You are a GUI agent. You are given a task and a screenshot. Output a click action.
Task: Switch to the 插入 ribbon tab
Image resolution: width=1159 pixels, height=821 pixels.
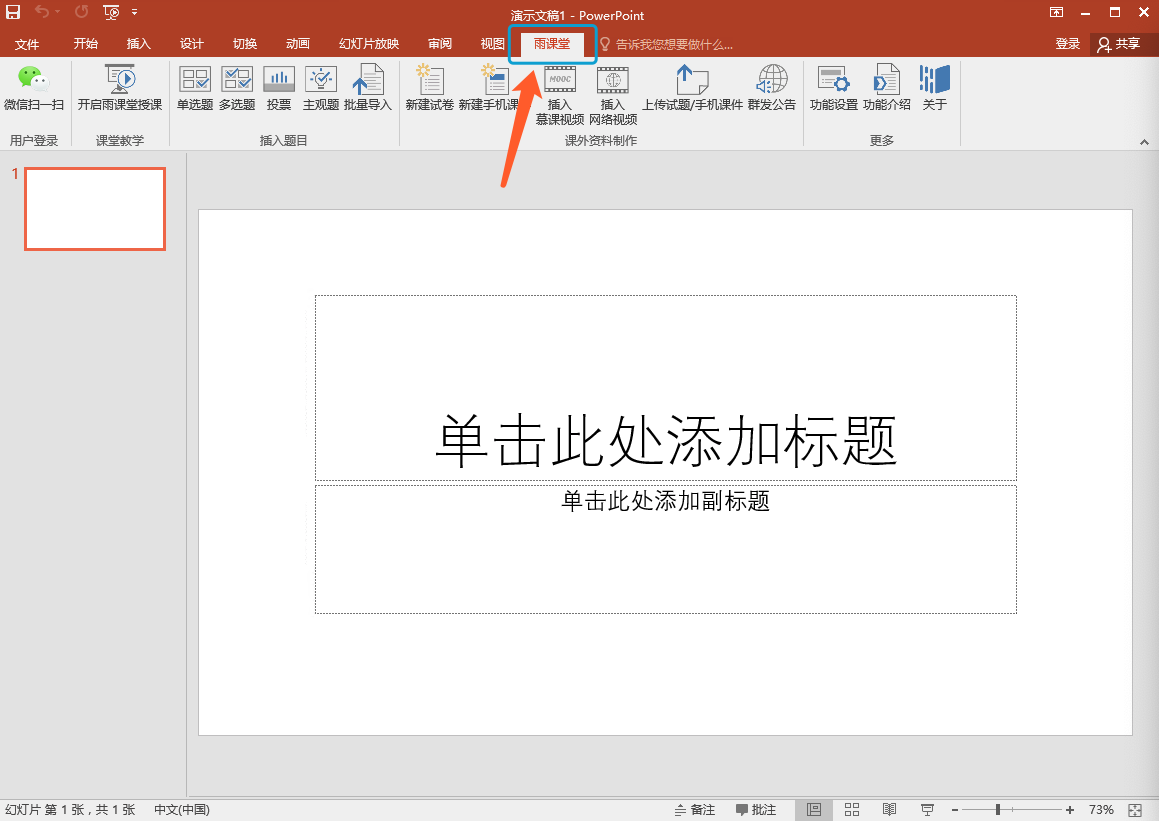(139, 44)
